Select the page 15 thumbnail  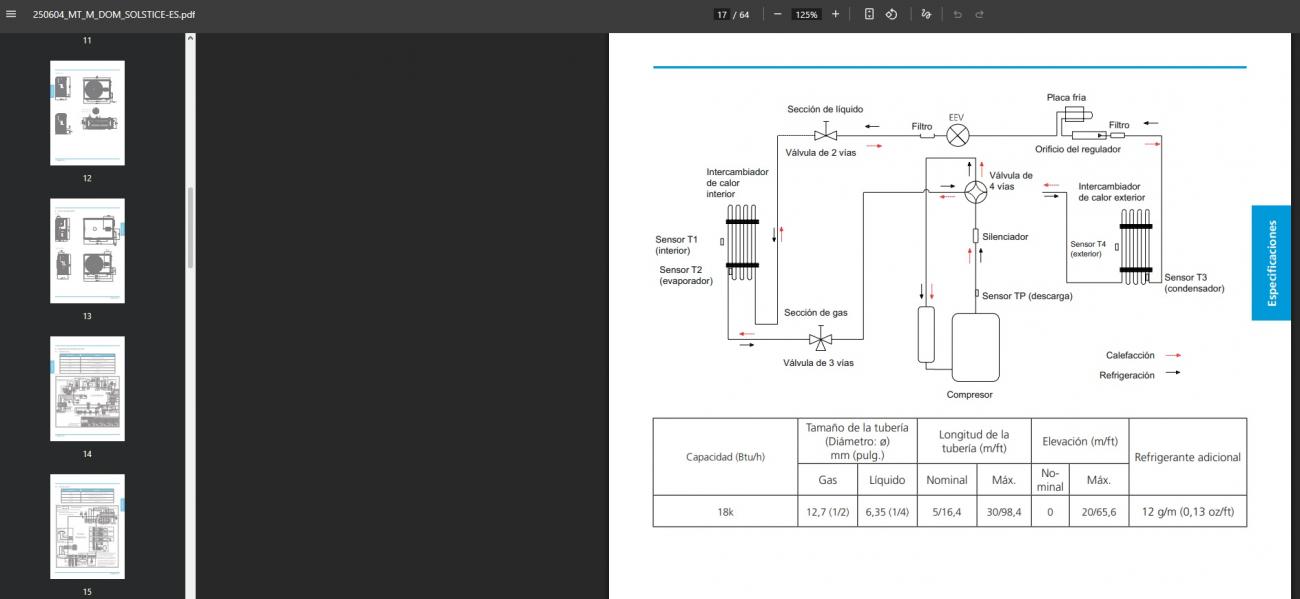tap(87, 526)
